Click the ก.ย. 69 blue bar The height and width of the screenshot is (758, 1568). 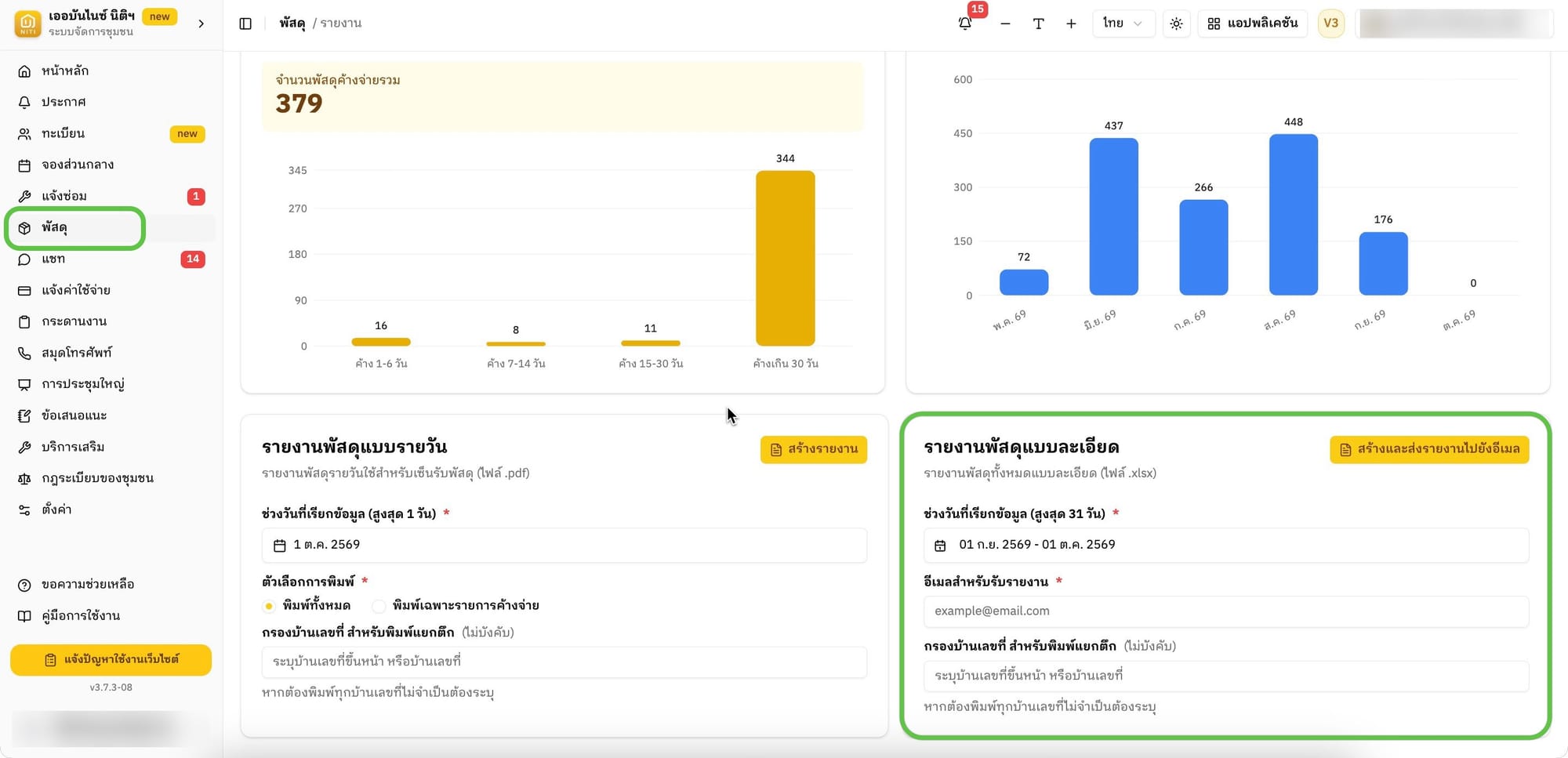1383,263
